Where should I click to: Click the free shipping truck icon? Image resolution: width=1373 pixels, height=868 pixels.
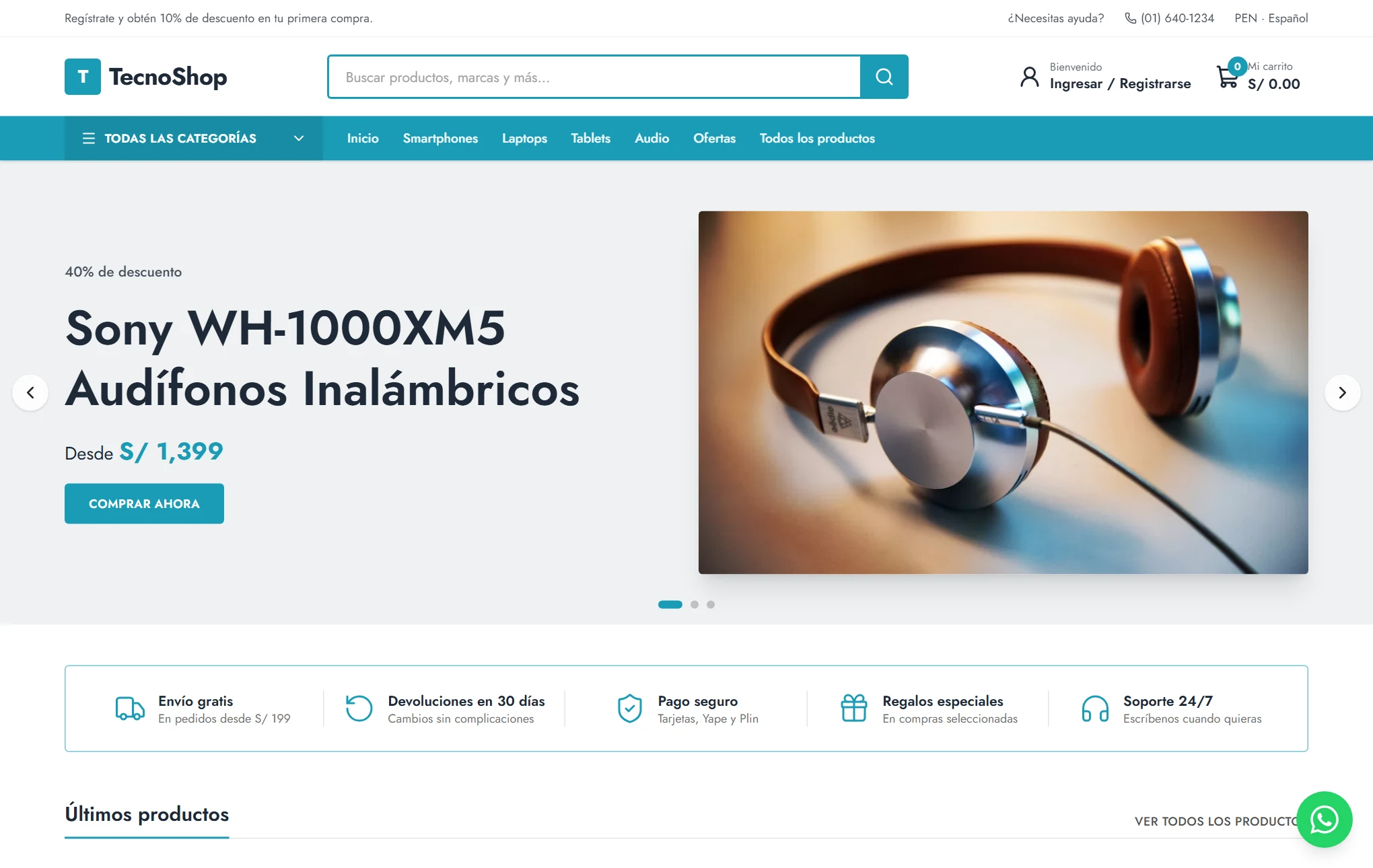click(x=130, y=709)
